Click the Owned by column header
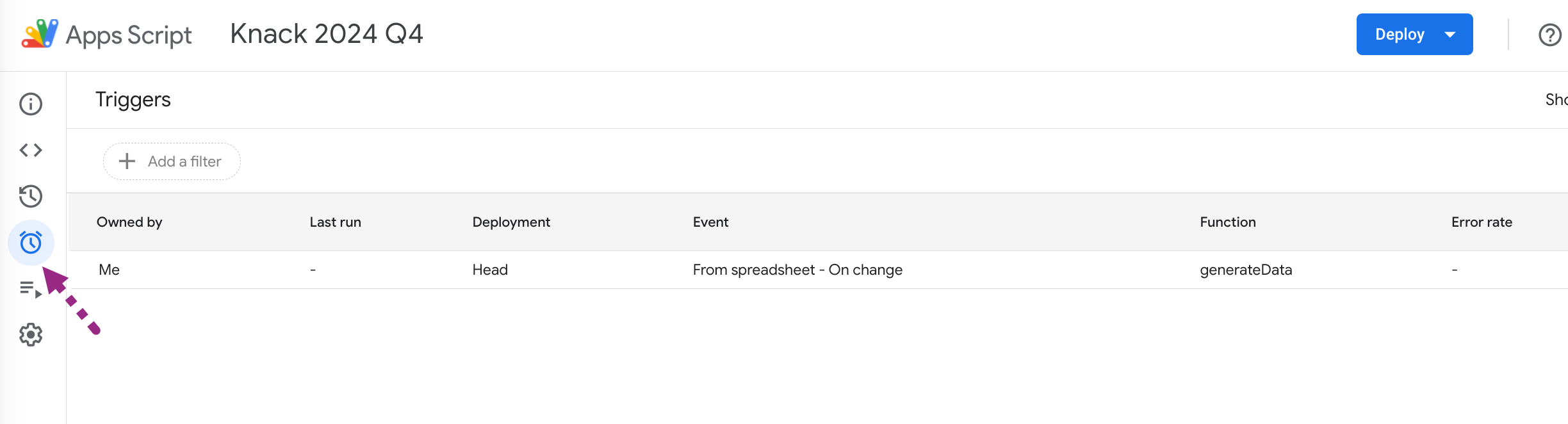The image size is (1568, 424). click(x=129, y=222)
